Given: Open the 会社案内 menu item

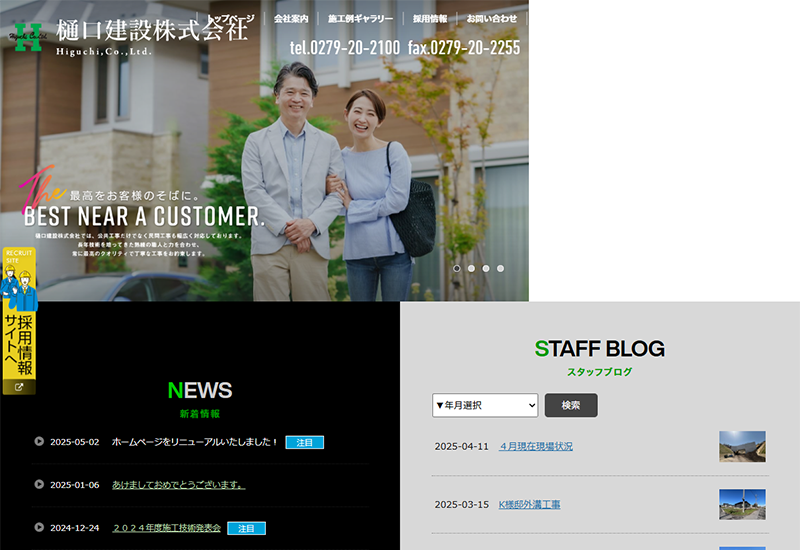Looking at the screenshot, I should [x=291, y=19].
